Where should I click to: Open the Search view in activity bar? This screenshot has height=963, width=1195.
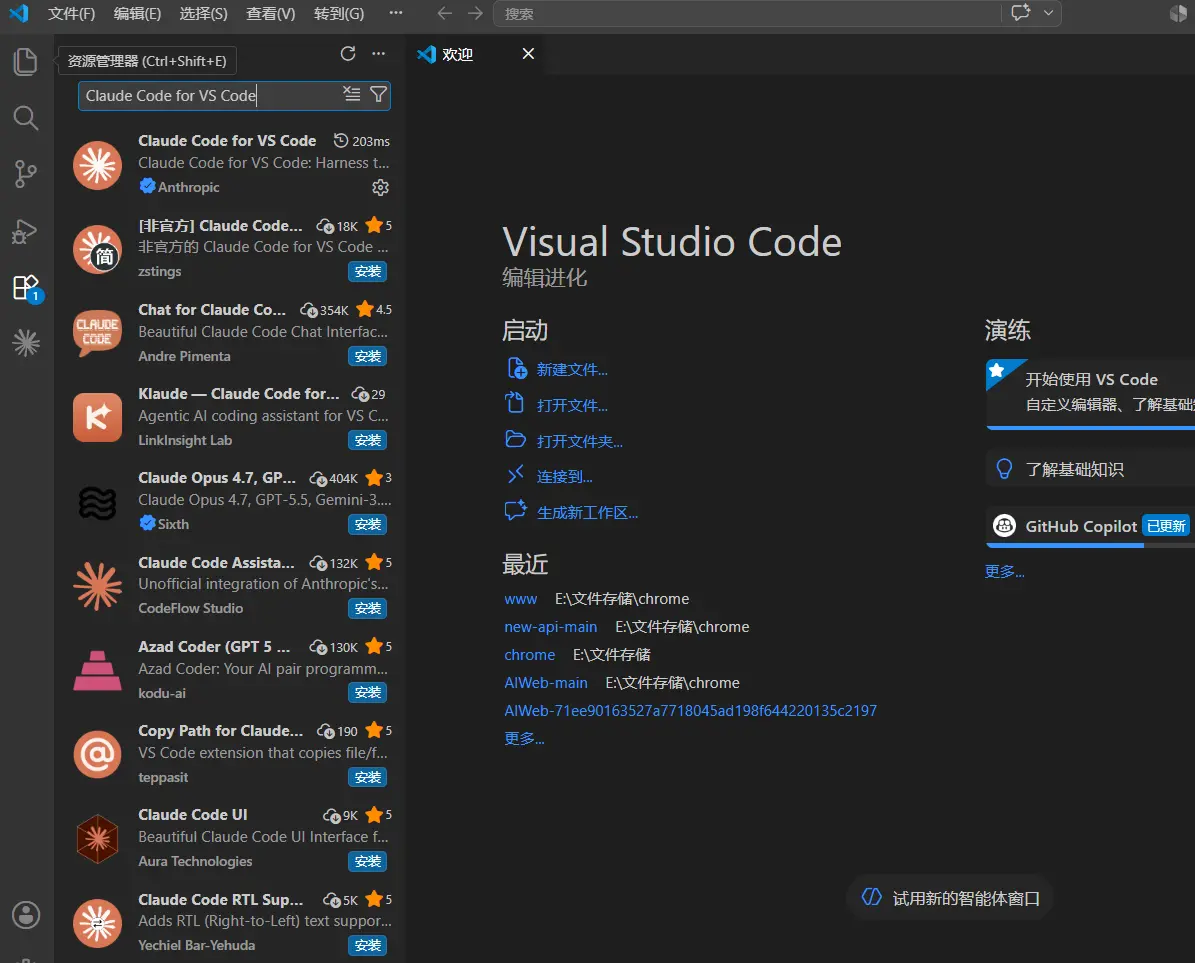pos(26,118)
